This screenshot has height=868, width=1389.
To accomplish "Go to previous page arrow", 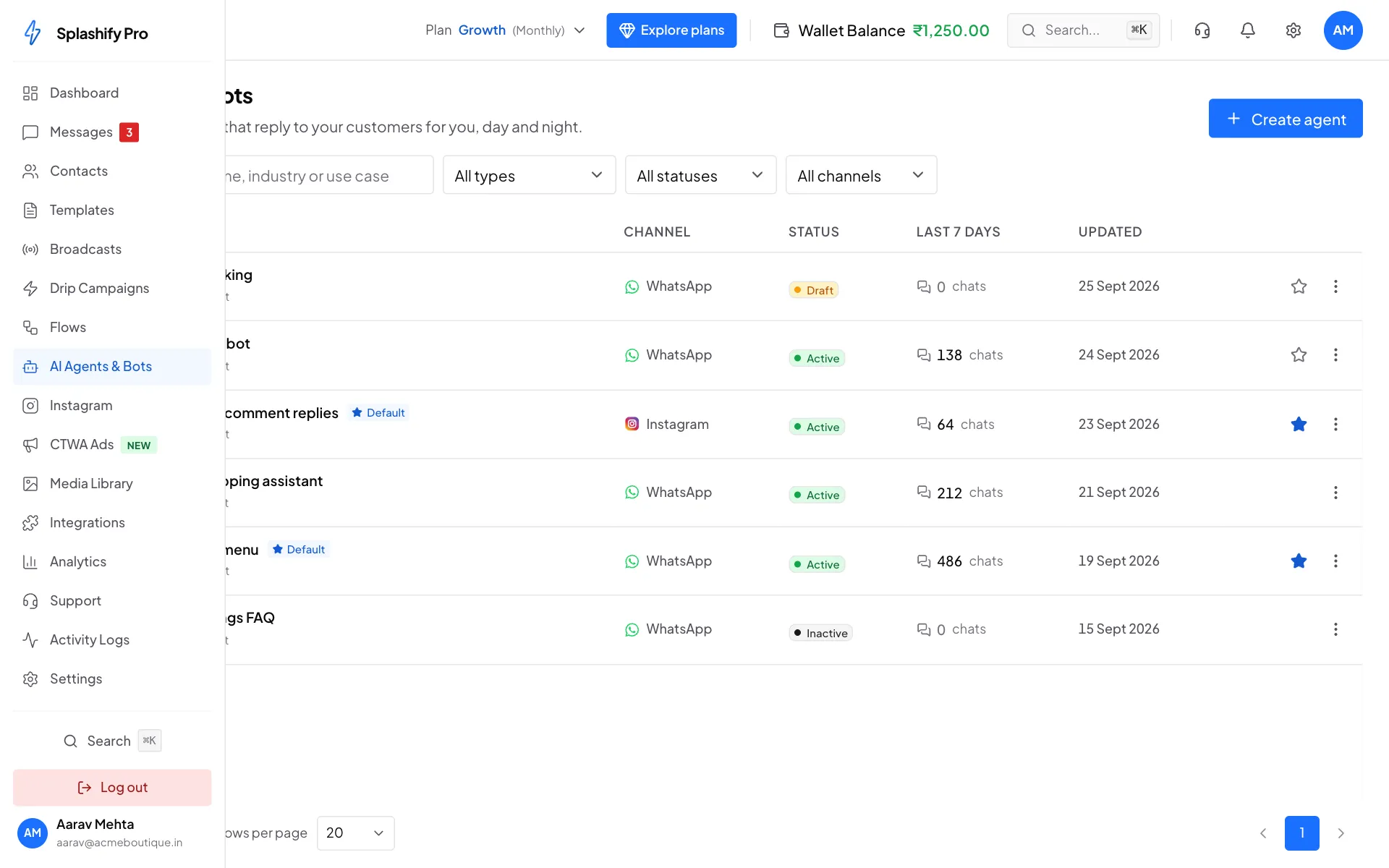I will click(x=1263, y=833).
